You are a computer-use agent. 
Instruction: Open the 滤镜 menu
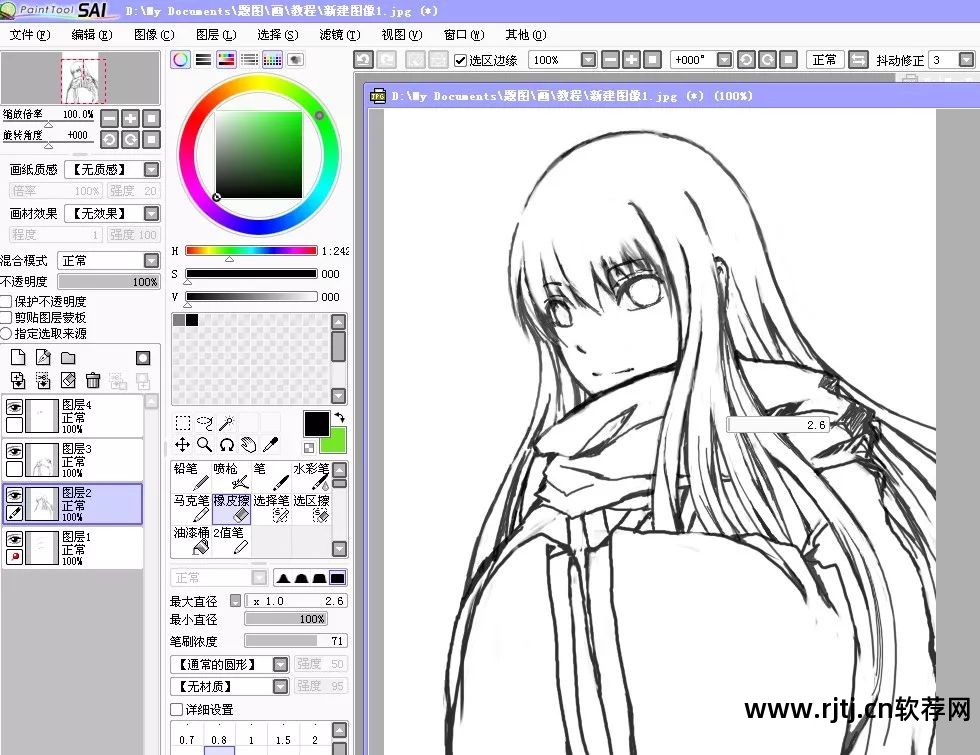coord(340,35)
